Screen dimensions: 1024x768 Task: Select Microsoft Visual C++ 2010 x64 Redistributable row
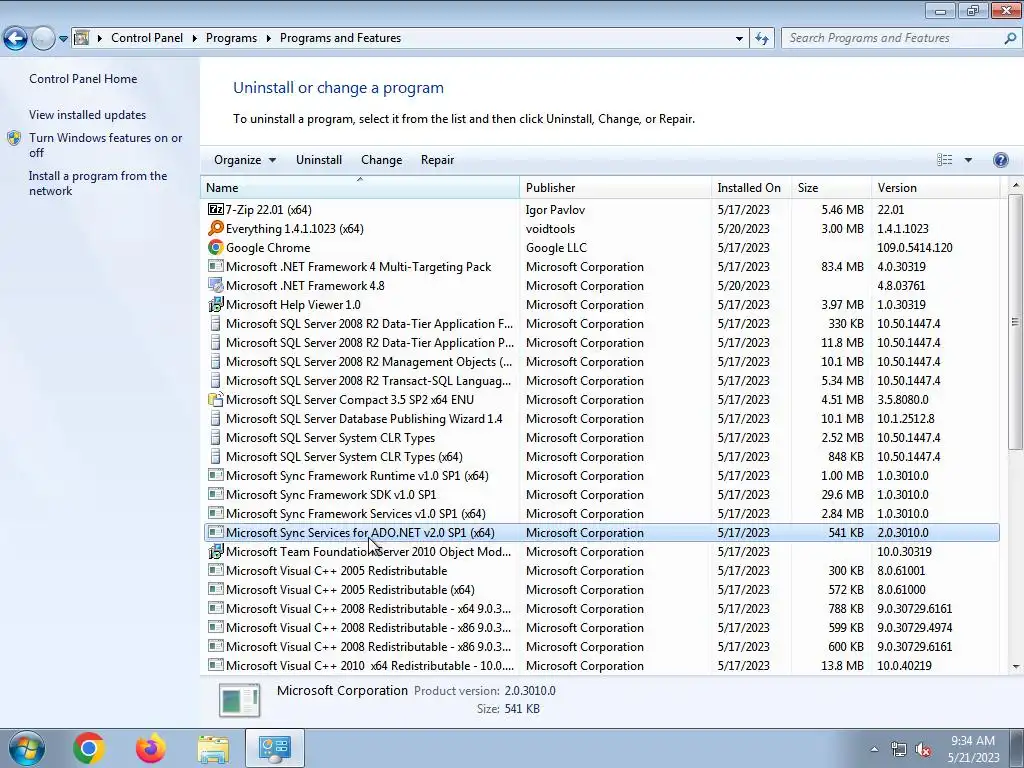pyautogui.click(x=601, y=665)
